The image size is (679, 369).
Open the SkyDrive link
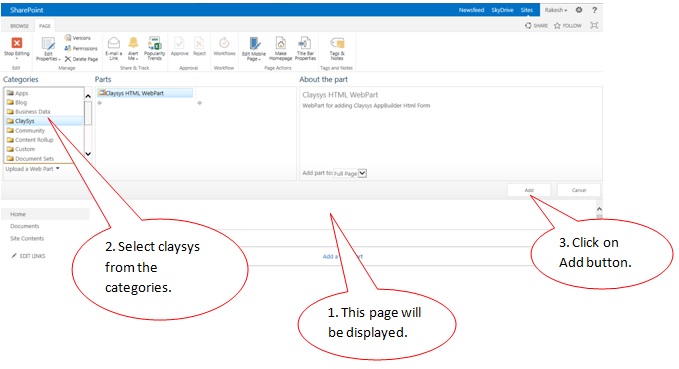pos(502,10)
